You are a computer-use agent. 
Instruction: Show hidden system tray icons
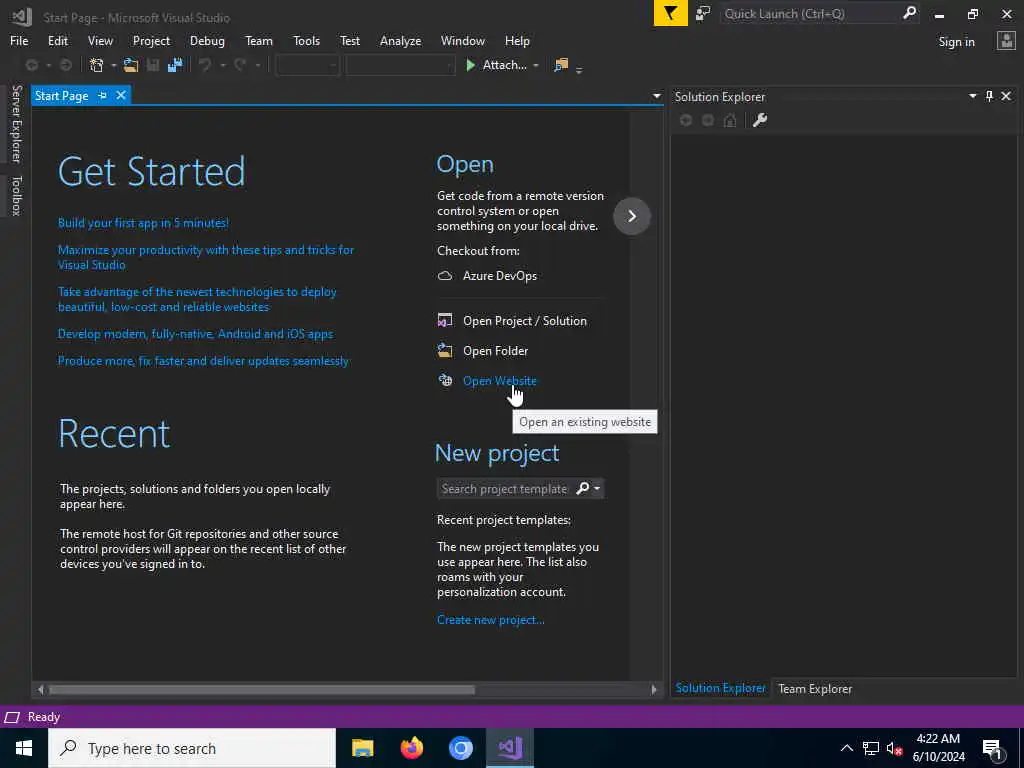(x=846, y=748)
